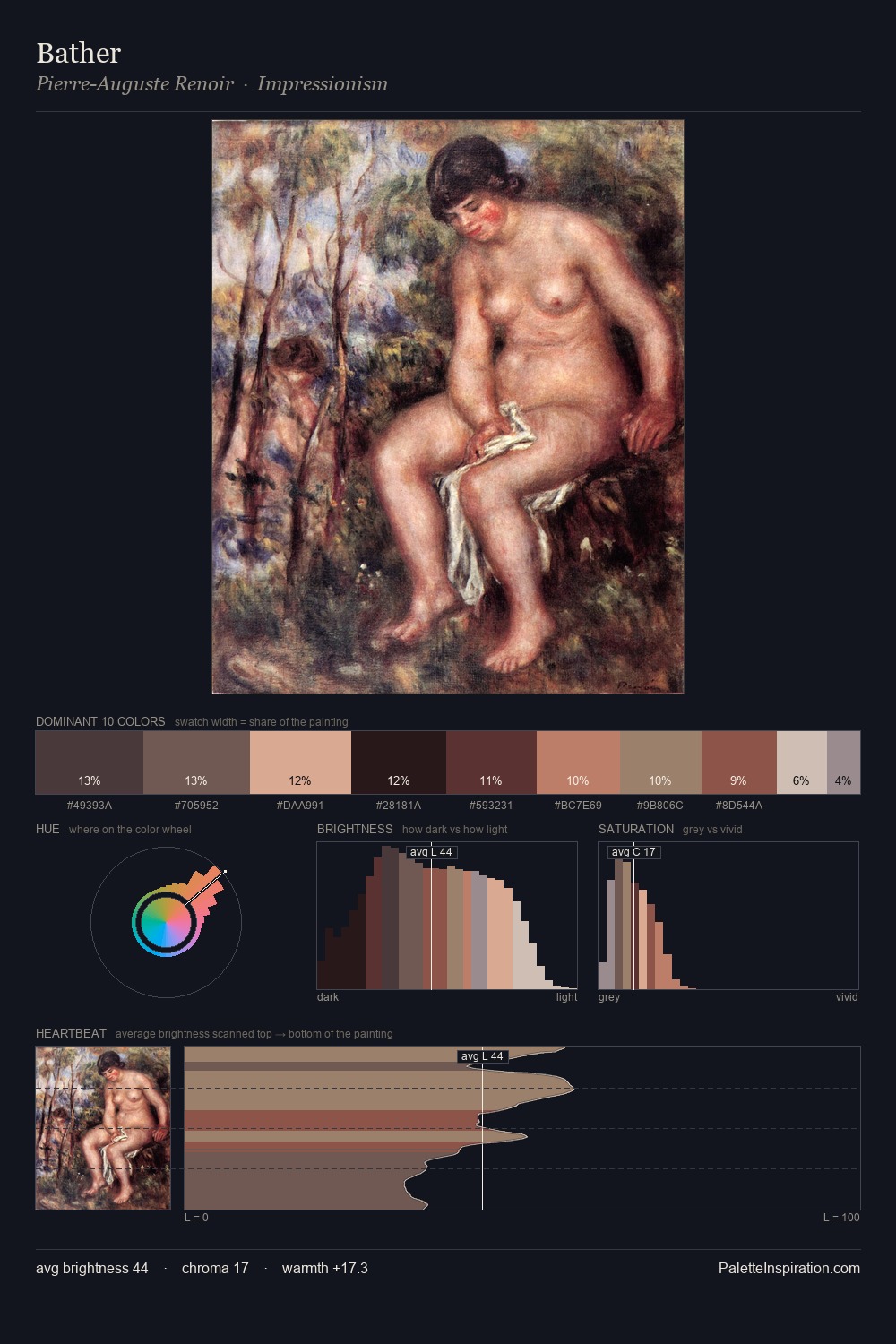Screen dimensions: 896x1344
Task: Click hex code text "#BC7E69" below swatches
Action: pyautogui.click(x=578, y=806)
